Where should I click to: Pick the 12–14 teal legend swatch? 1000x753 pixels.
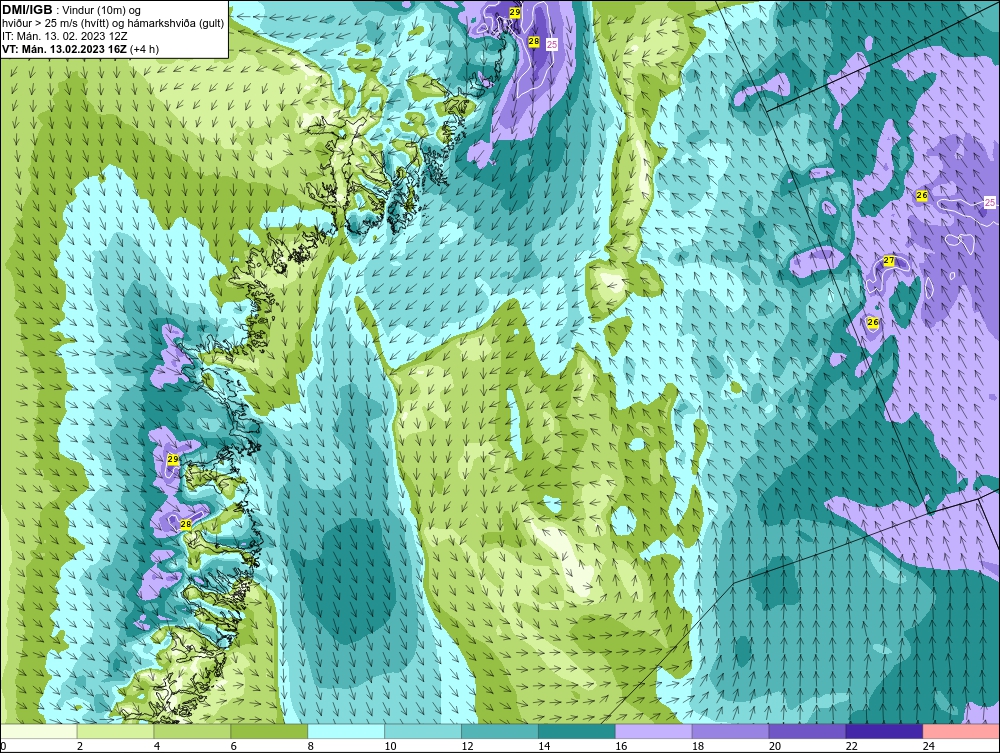pyautogui.click(x=499, y=731)
